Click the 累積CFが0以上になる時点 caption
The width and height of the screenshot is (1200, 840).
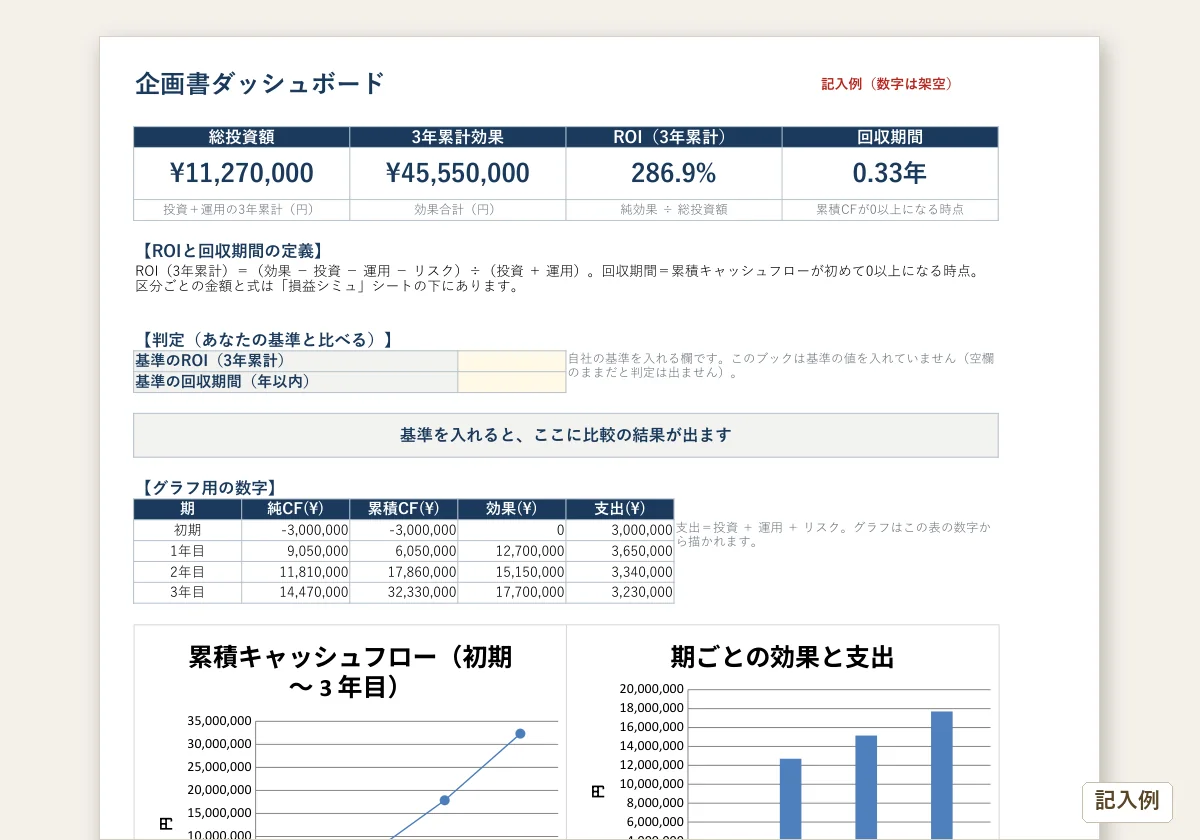[x=890, y=210]
